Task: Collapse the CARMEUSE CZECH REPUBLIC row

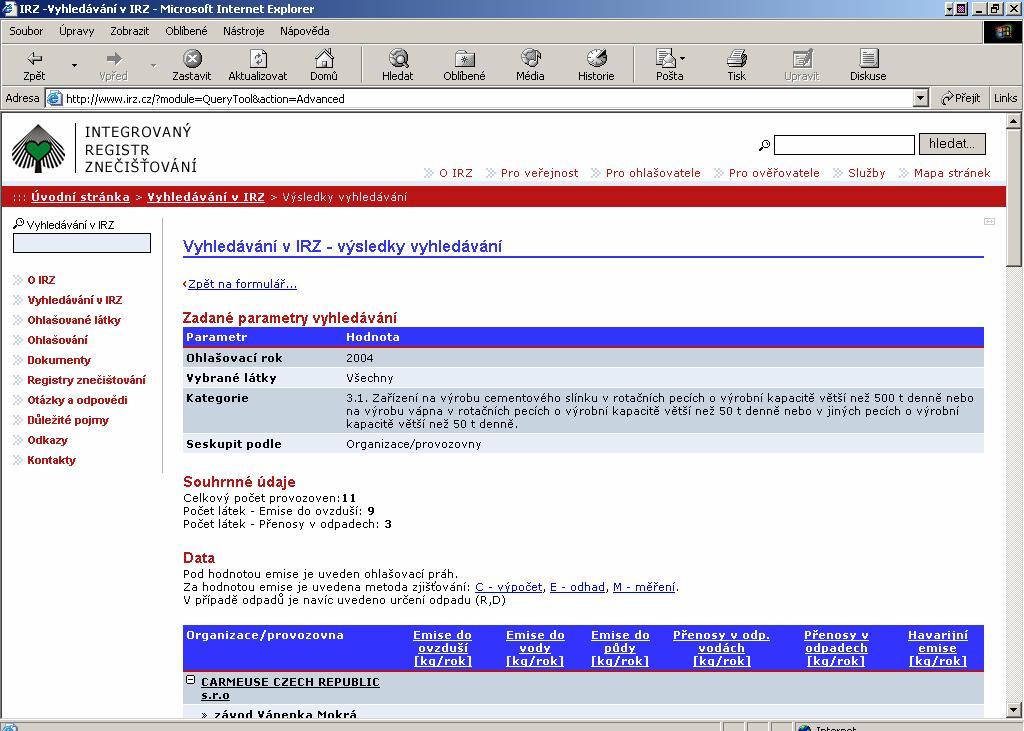Action: coord(190,680)
